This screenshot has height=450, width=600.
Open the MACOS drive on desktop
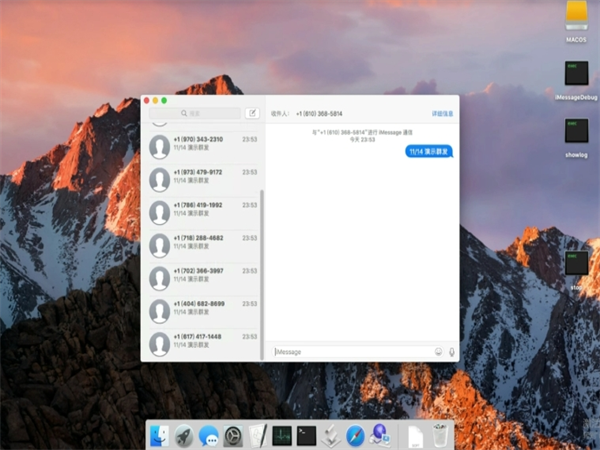tap(576, 15)
